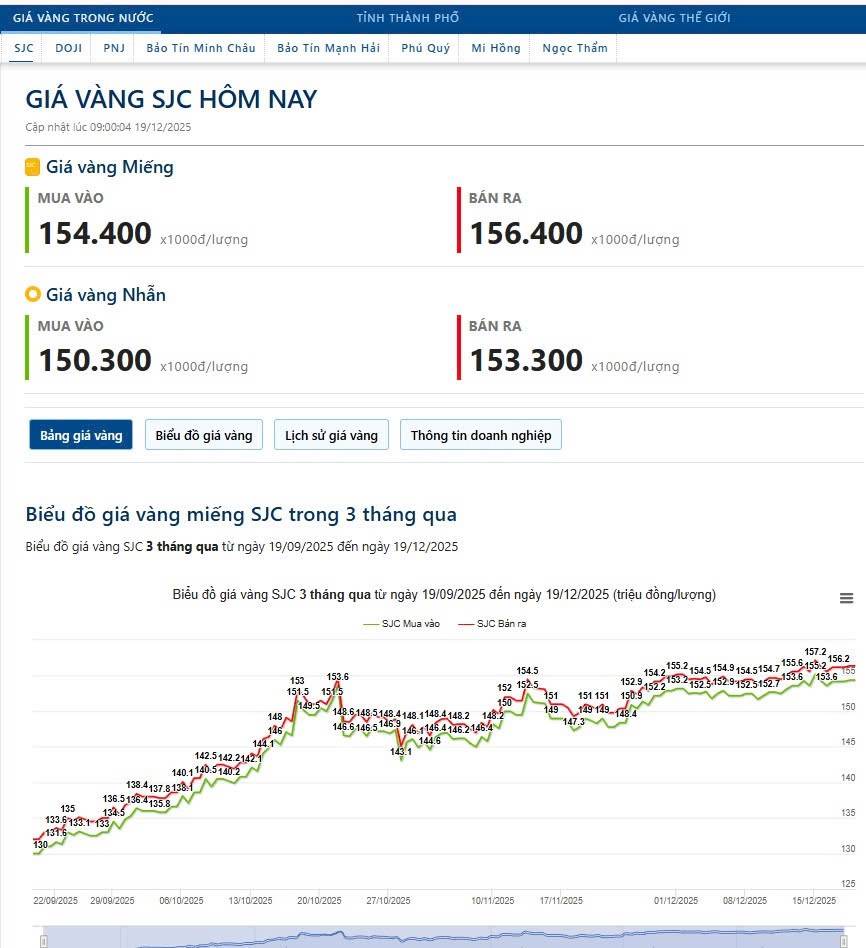Switch to the DOJI tab
This screenshot has height=948, width=866.
(x=69, y=48)
